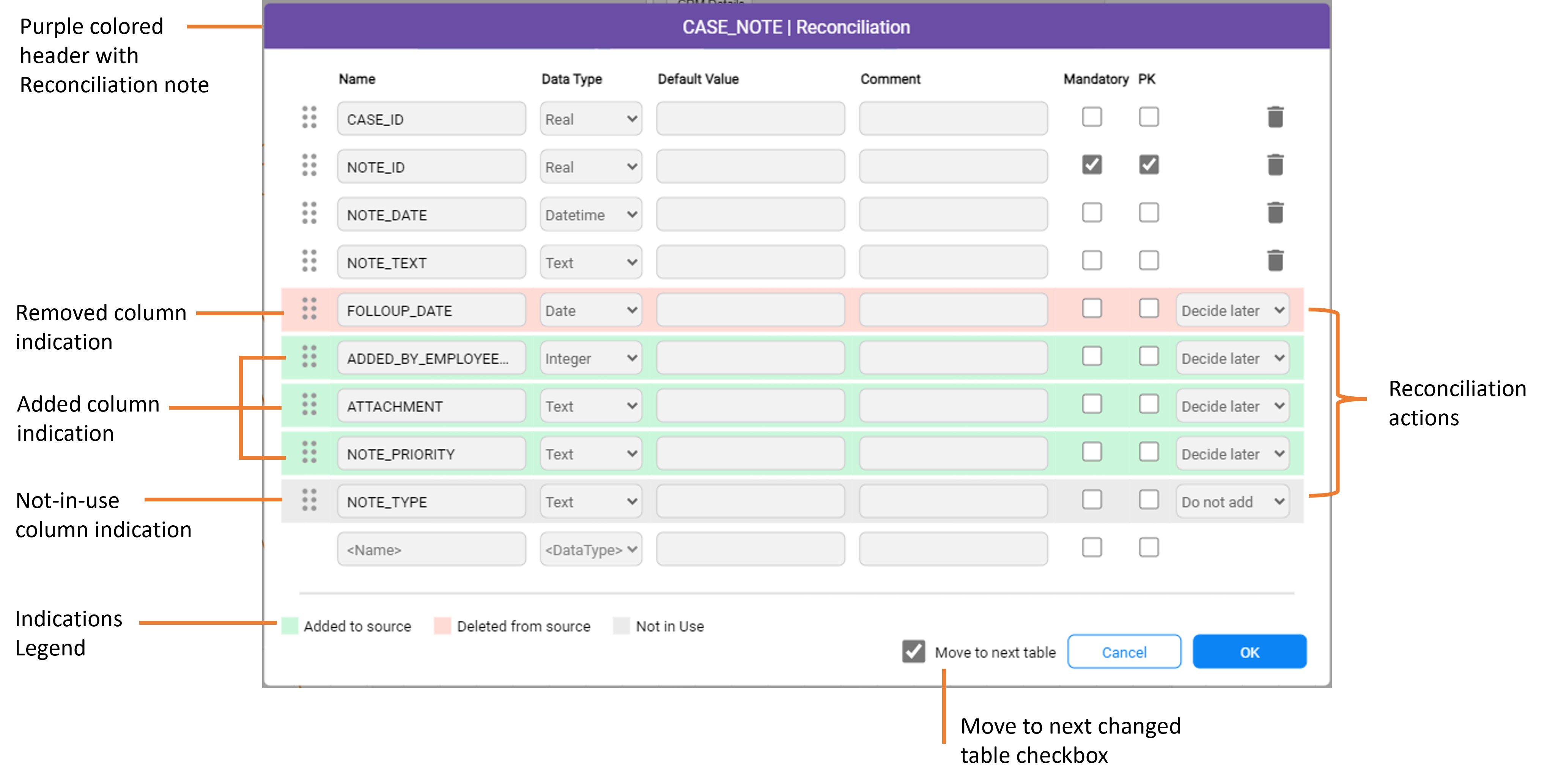Click trash icon beside NOTE_TEXT row
The image size is (1566, 784).
click(x=1275, y=261)
